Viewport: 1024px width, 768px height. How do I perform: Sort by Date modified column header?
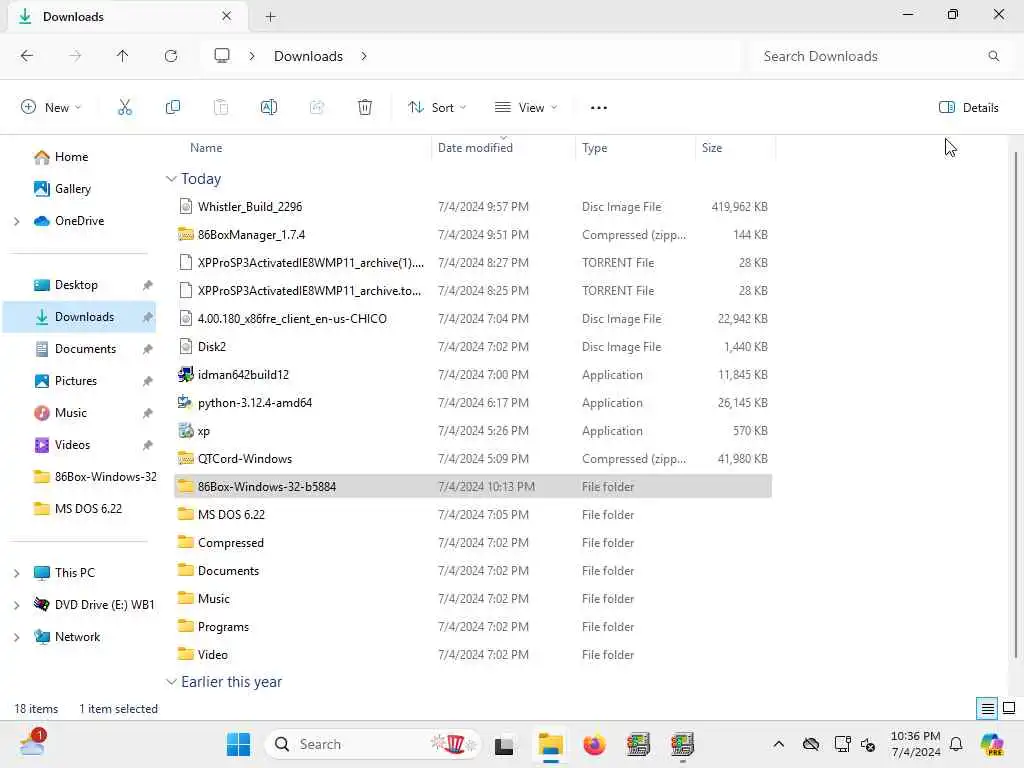point(504,148)
